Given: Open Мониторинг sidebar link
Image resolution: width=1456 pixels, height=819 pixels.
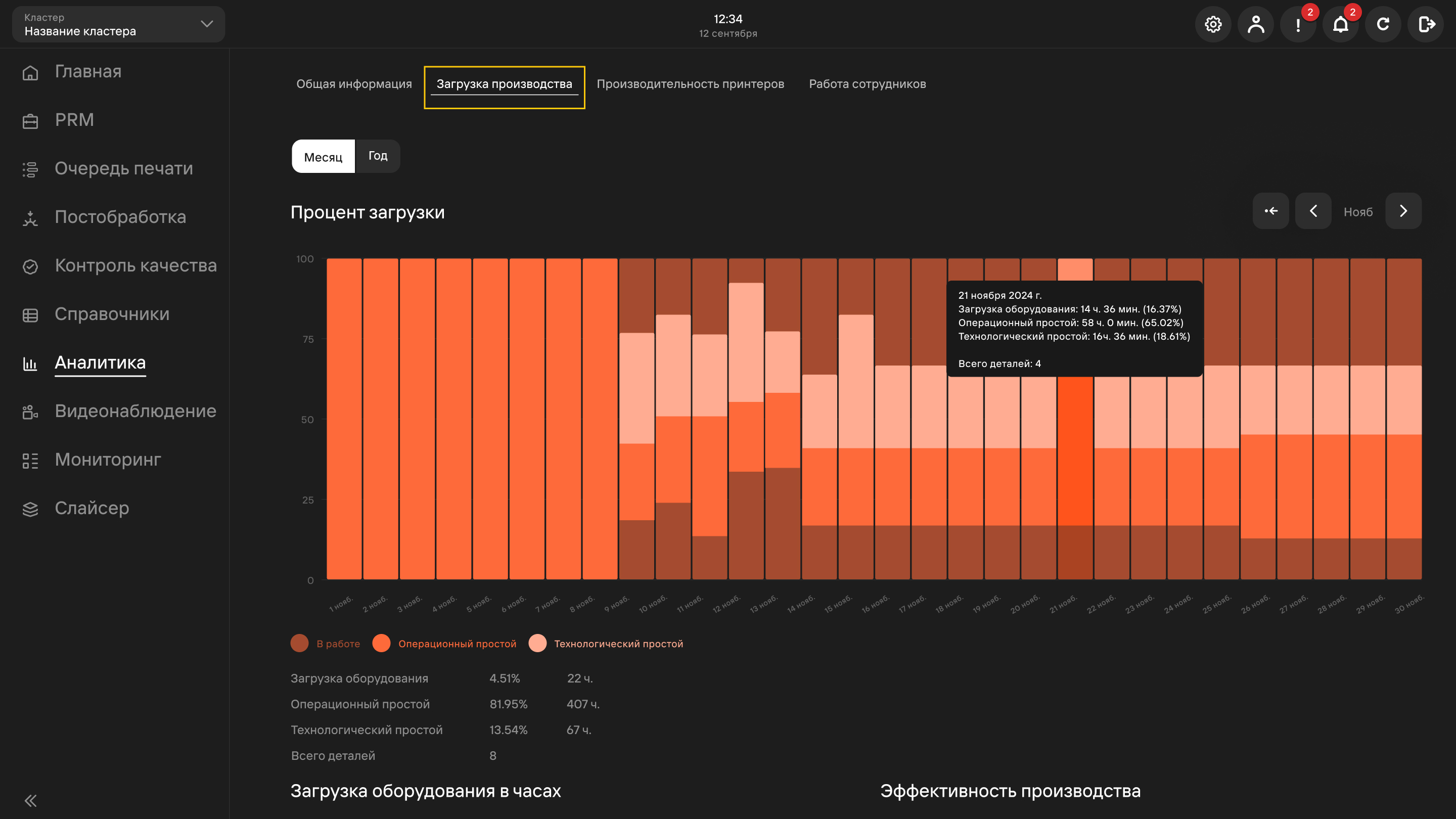Looking at the screenshot, I should tap(108, 460).
